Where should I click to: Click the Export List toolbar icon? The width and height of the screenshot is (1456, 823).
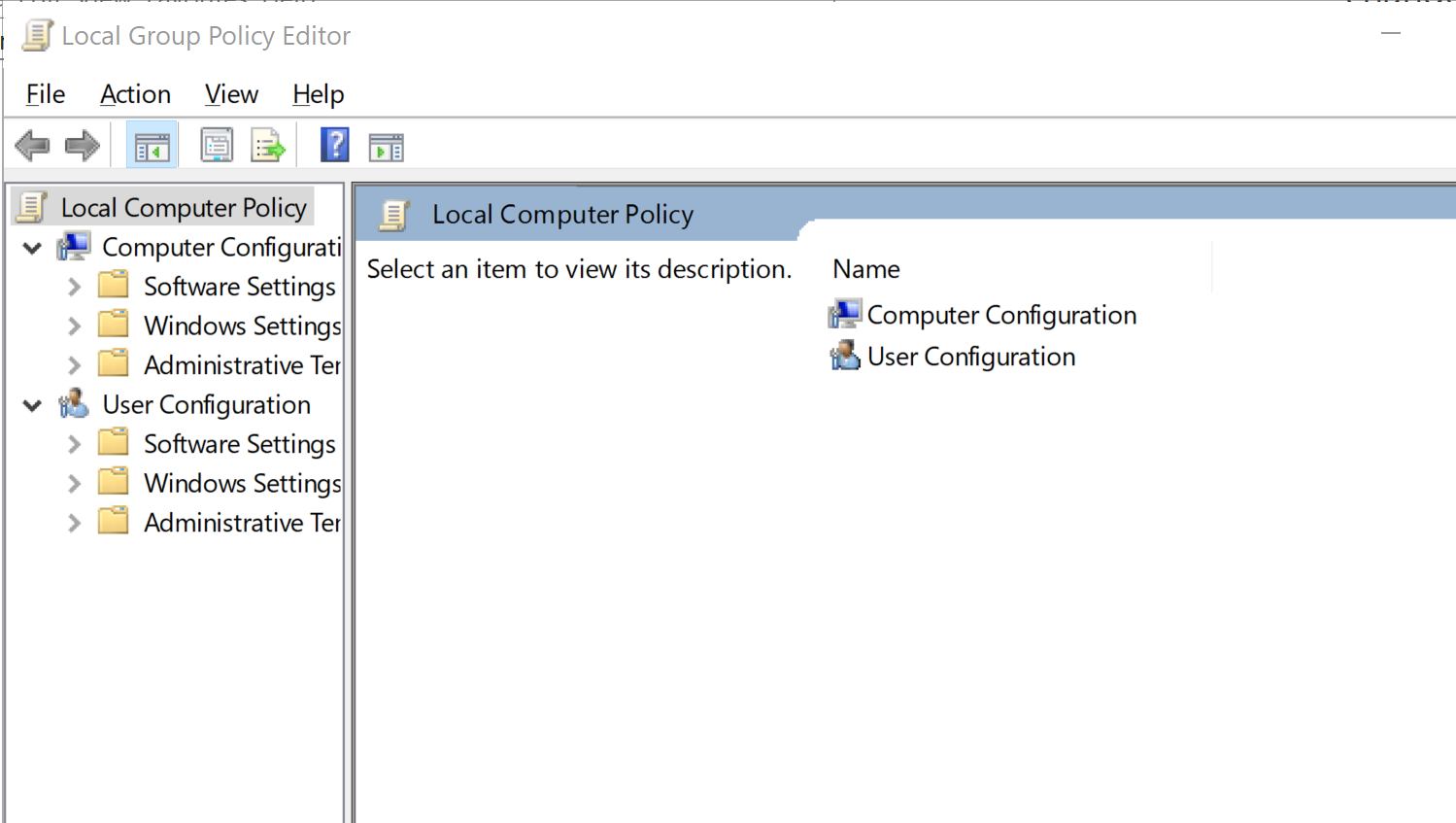pos(267,147)
